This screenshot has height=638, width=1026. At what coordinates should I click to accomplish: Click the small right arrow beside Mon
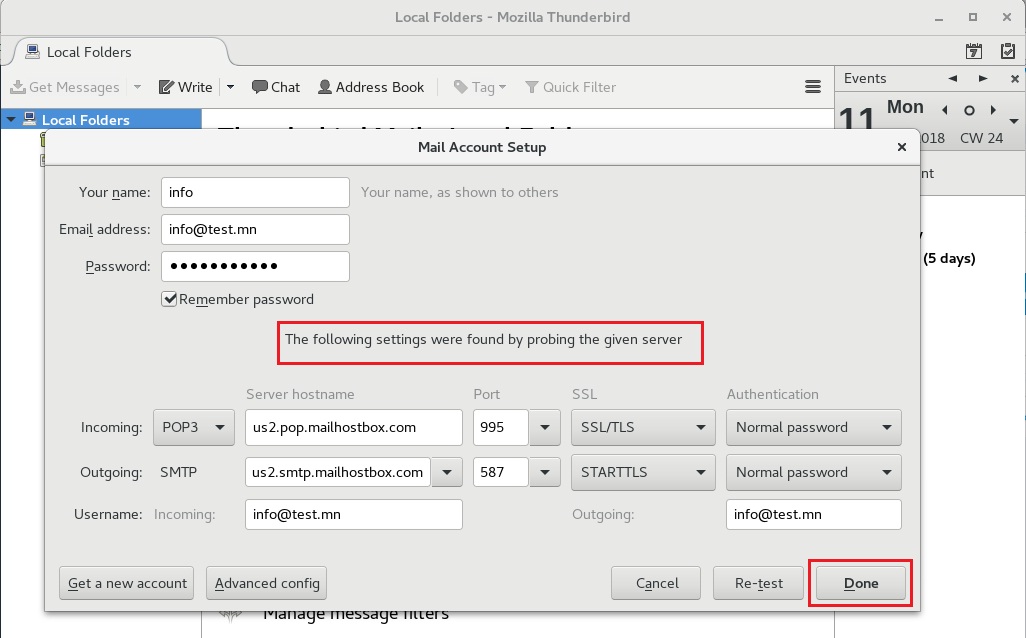click(x=993, y=110)
